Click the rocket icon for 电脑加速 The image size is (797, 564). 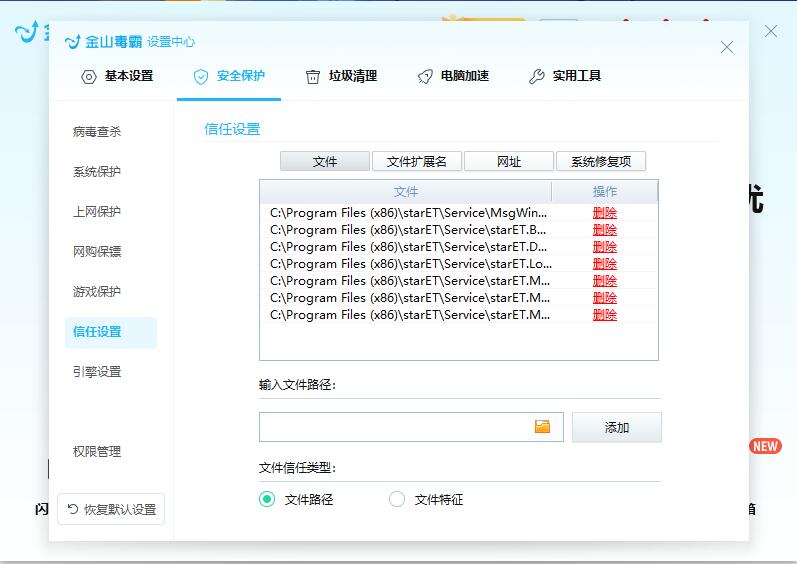coord(425,77)
